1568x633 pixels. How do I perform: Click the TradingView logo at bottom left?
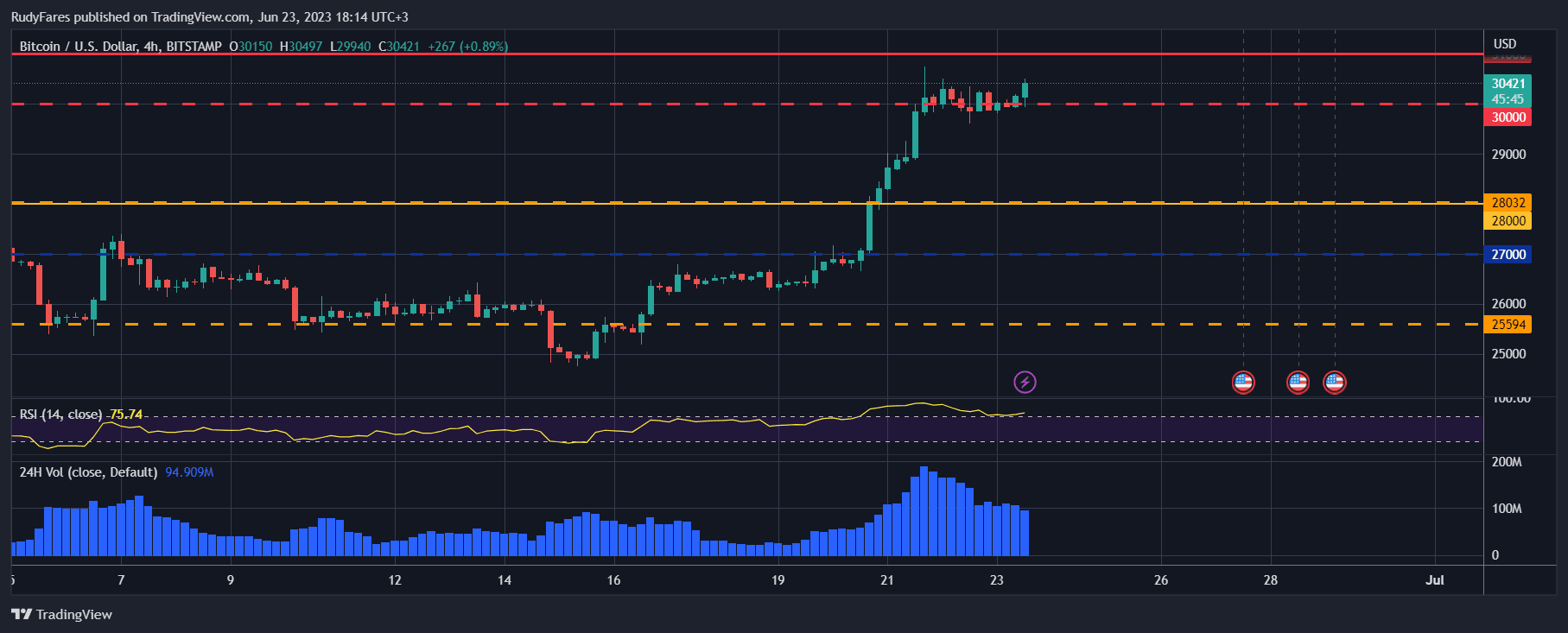pyautogui.click(x=62, y=614)
